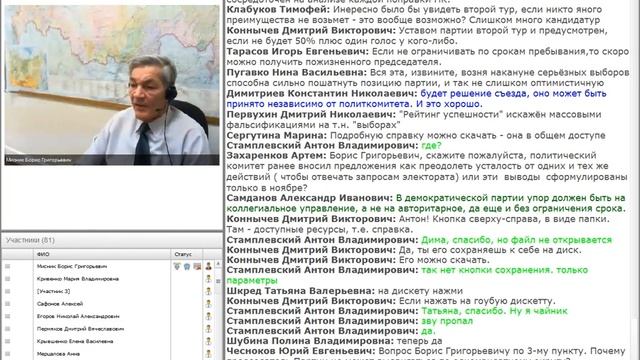Click chat sender name Чесноков Юрий Евгеньевич
This screenshot has height=360, width=640.
(300, 351)
